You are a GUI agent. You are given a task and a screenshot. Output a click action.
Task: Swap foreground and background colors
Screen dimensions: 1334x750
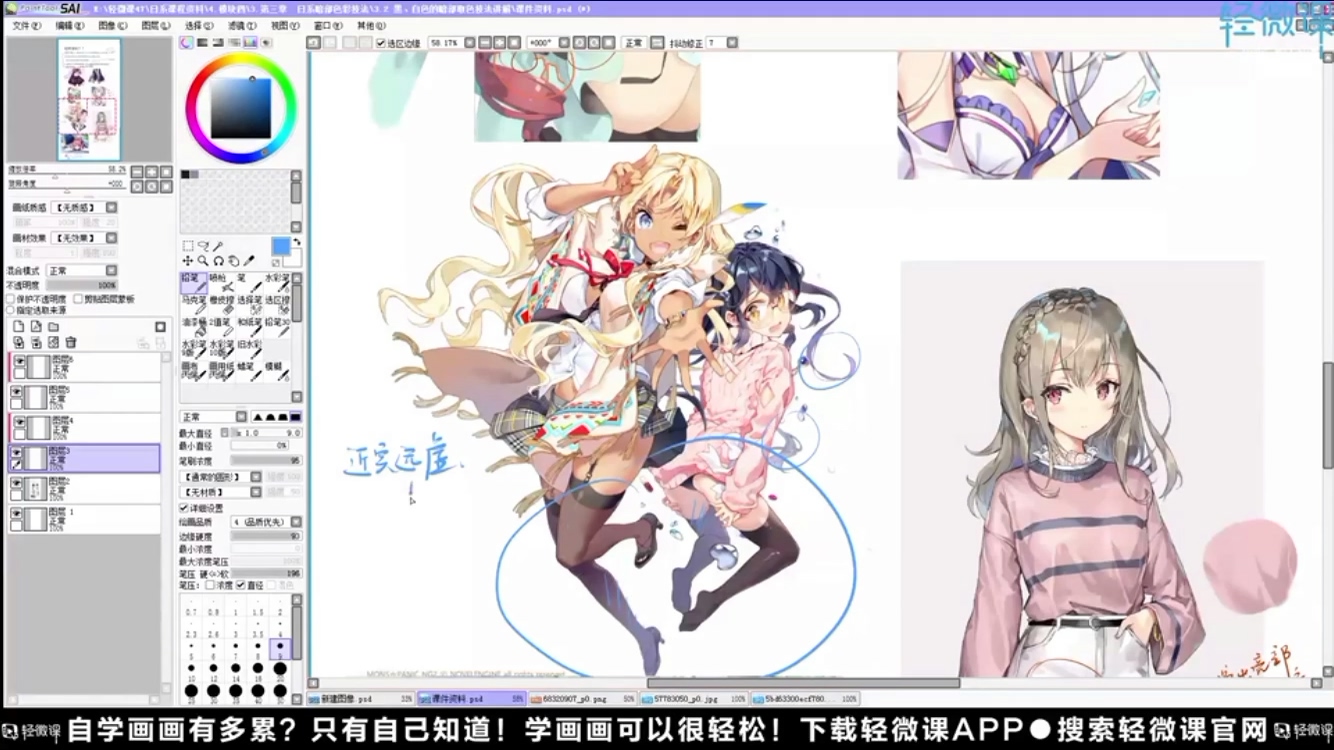click(297, 243)
